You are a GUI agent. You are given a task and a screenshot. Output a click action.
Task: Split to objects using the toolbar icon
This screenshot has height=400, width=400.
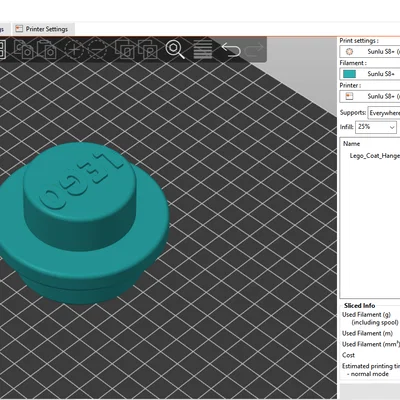(x=125, y=50)
